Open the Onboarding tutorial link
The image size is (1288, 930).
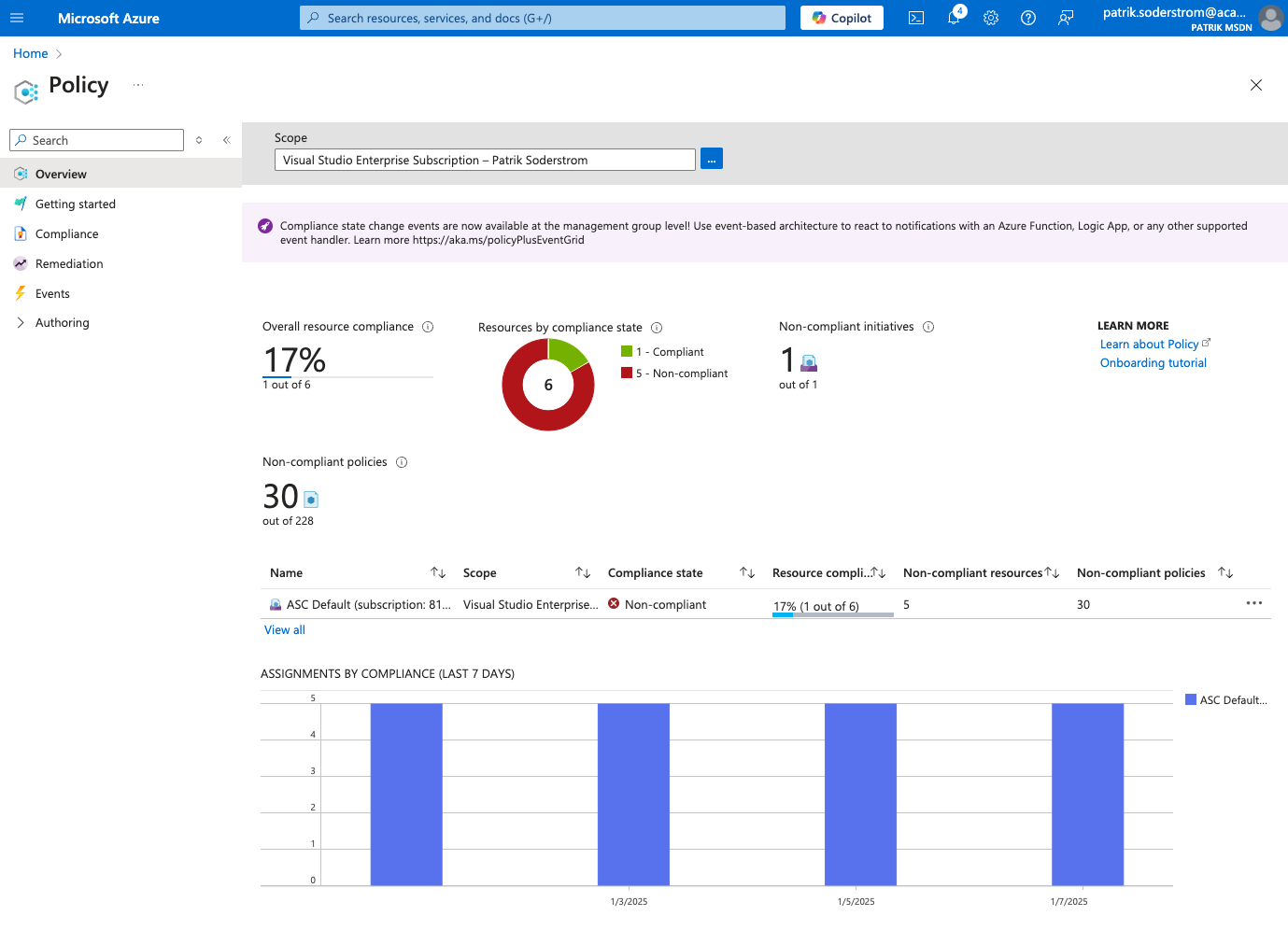click(1154, 363)
